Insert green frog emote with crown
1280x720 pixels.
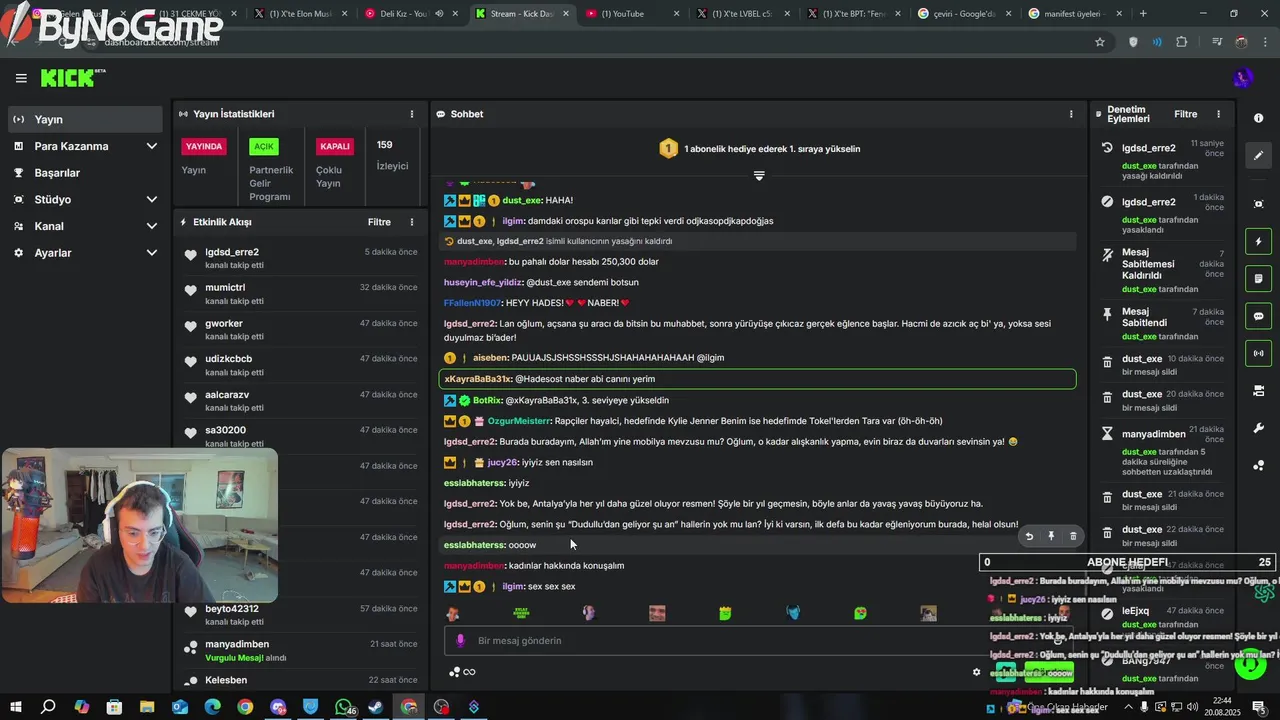tap(724, 613)
